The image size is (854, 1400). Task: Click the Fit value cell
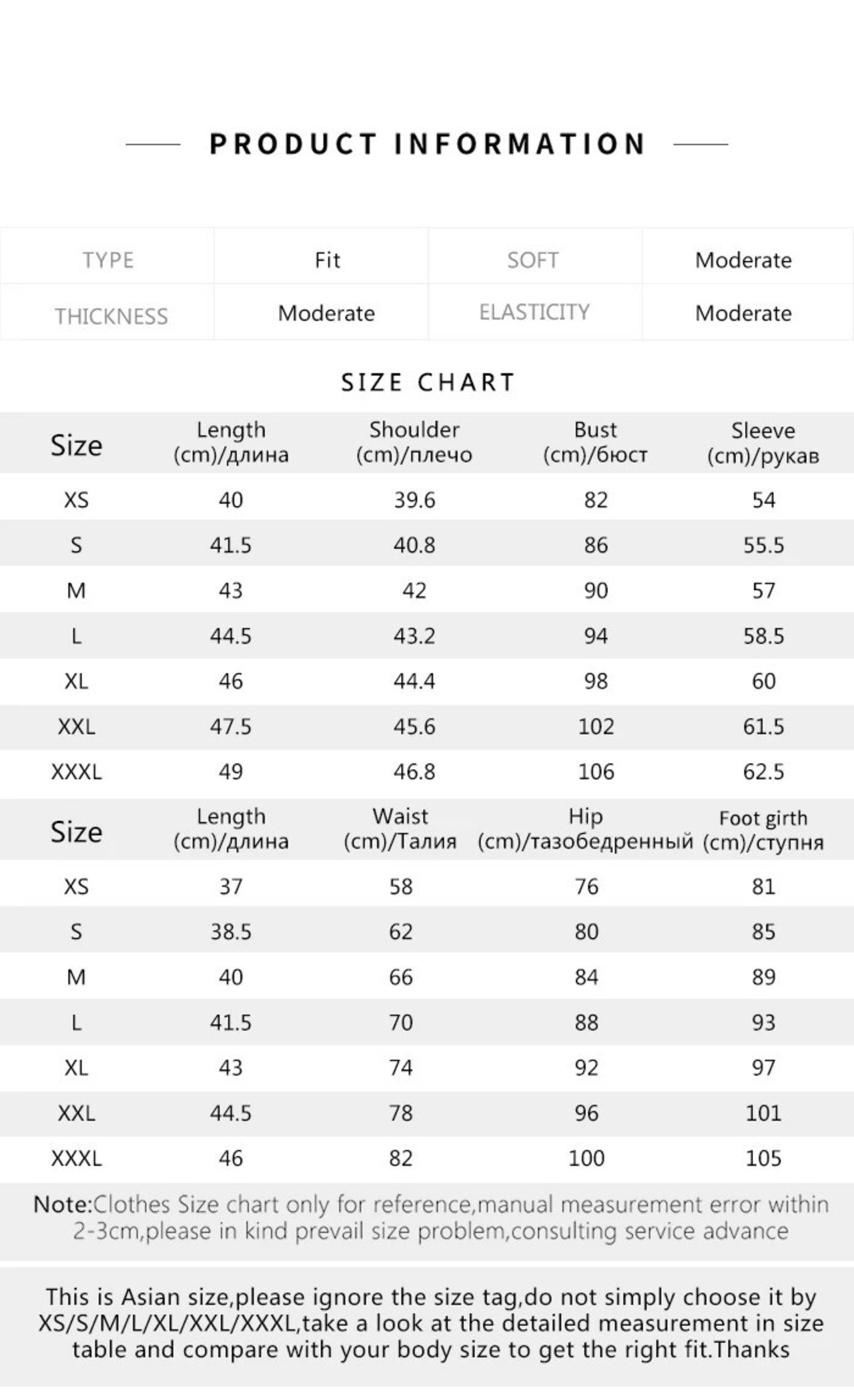(x=327, y=259)
